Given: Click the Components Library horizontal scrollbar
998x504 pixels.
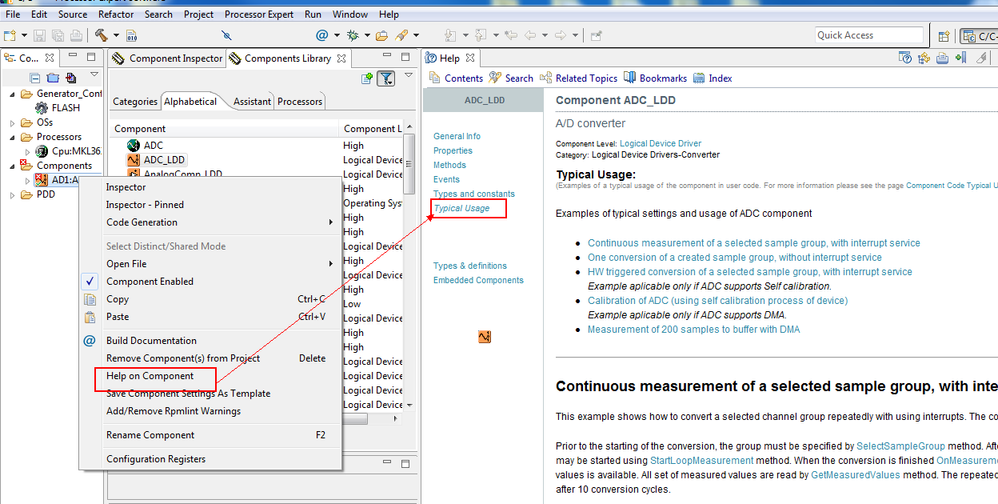Looking at the screenshot, I should (x=355, y=419).
